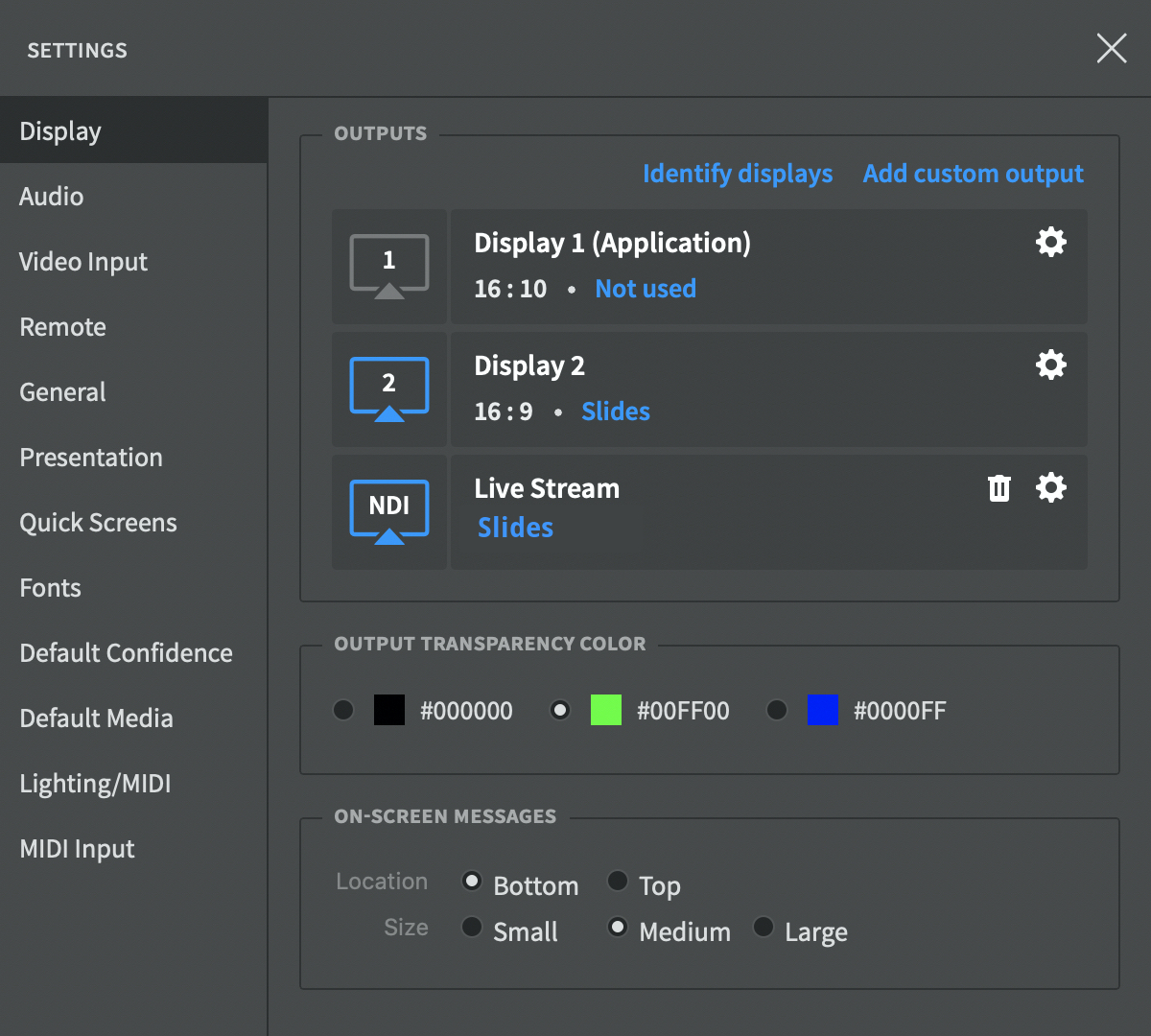Click Add custom output link

[973, 174]
